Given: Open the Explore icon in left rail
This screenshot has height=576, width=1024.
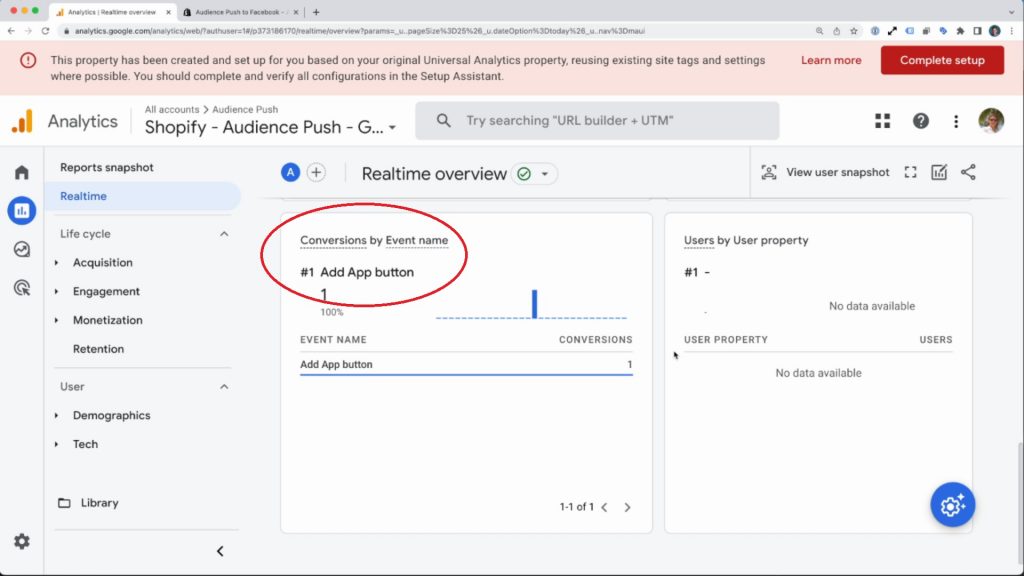Looking at the screenshot, I should (x=22, y=249).
